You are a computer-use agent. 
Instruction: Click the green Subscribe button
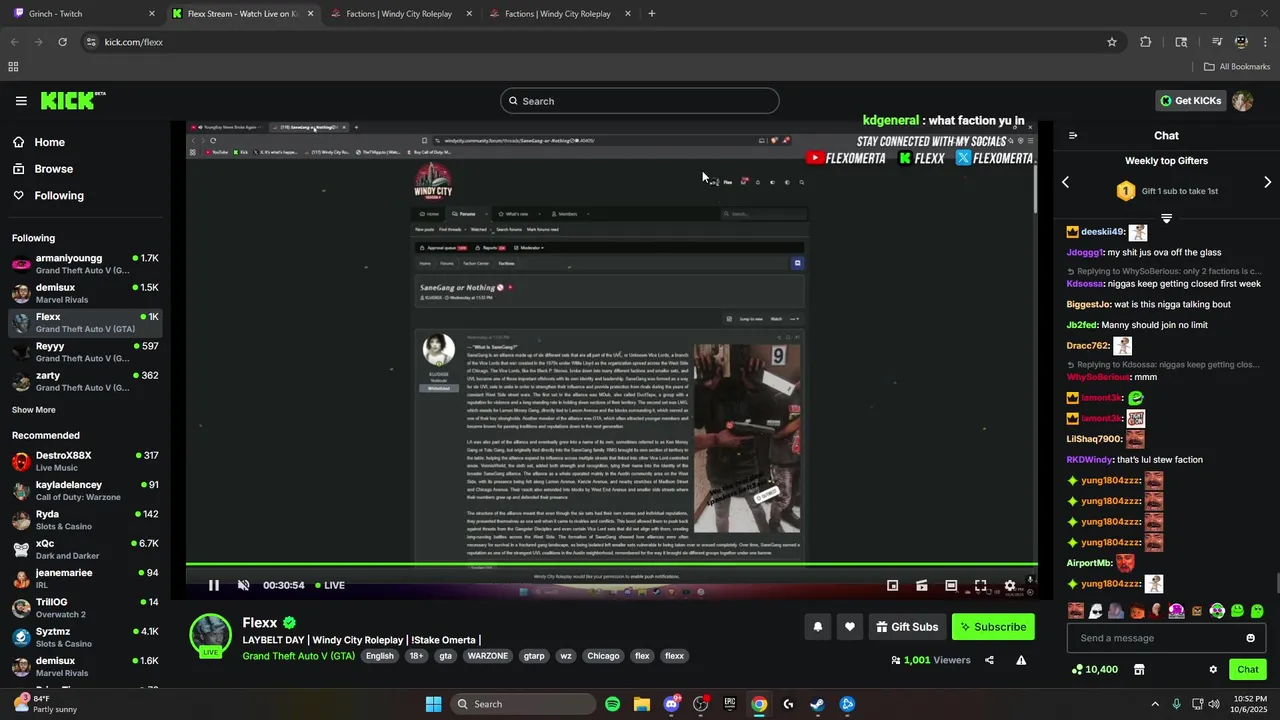click(x=993, y=627)
